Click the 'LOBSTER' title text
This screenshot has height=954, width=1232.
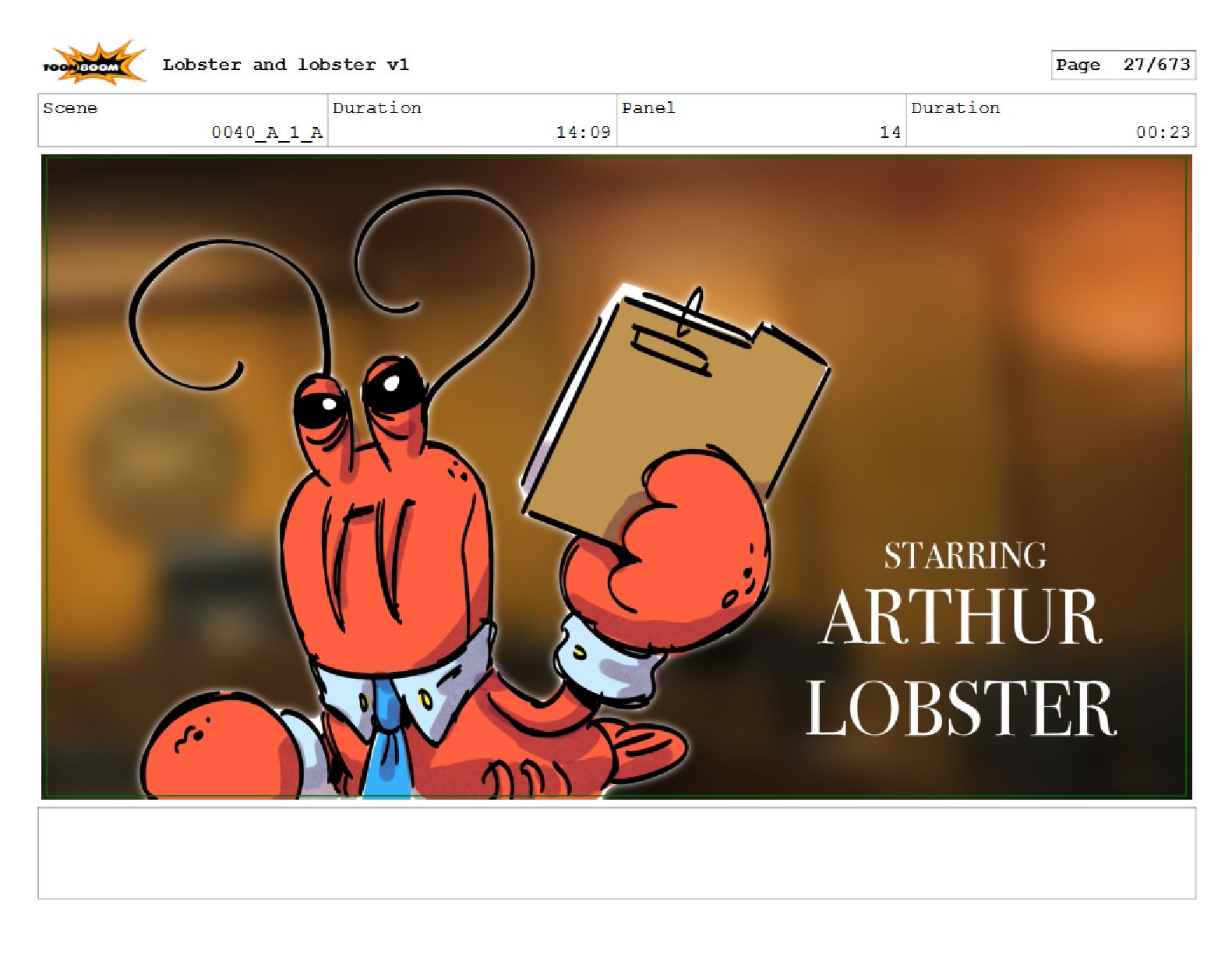click(x=961, y=708)
